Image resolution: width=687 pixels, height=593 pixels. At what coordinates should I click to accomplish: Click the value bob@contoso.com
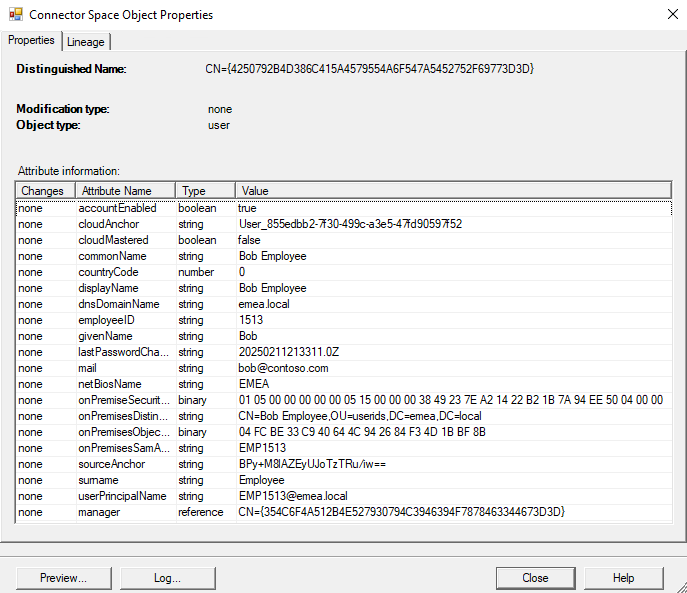pyautogui.click(x=283, y=368)
